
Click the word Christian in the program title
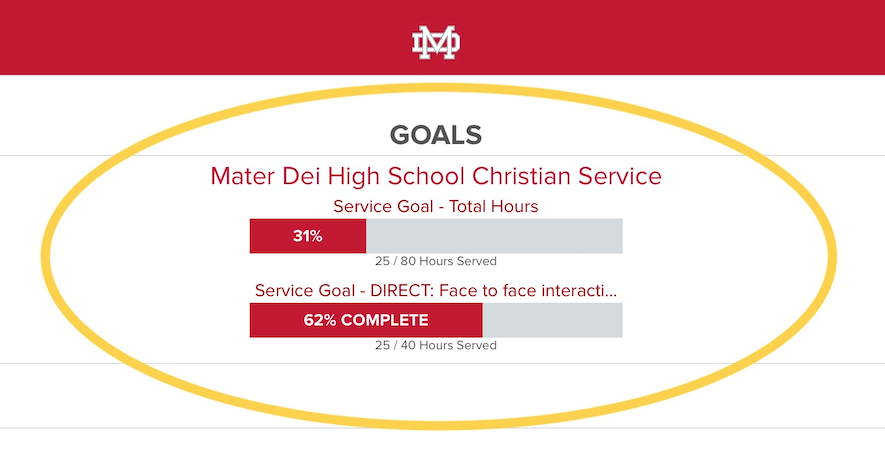pyautogui.click(x=521, y=176)
